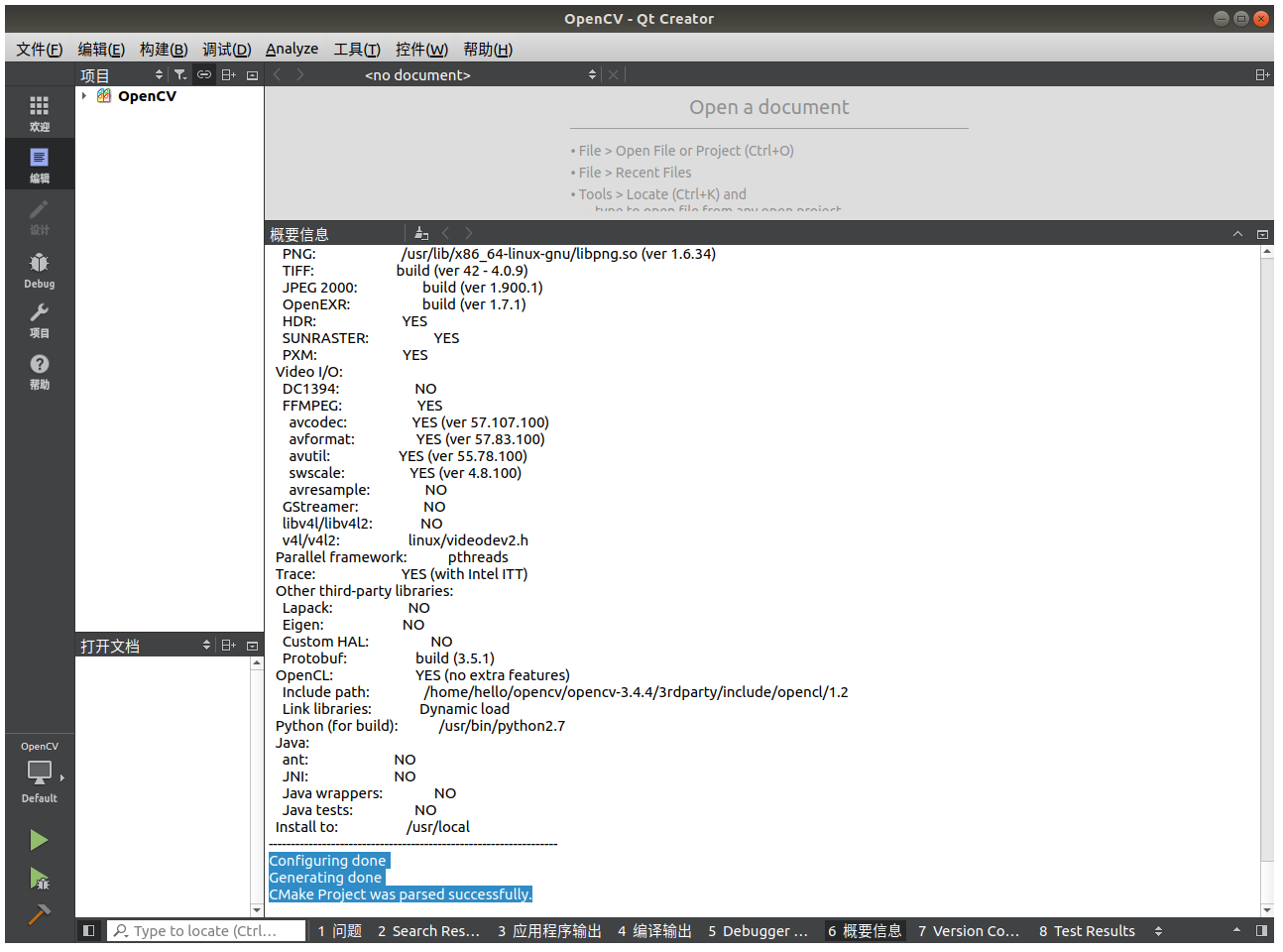Open the OpenCV kit selector monitor icon

pos(39,772)
